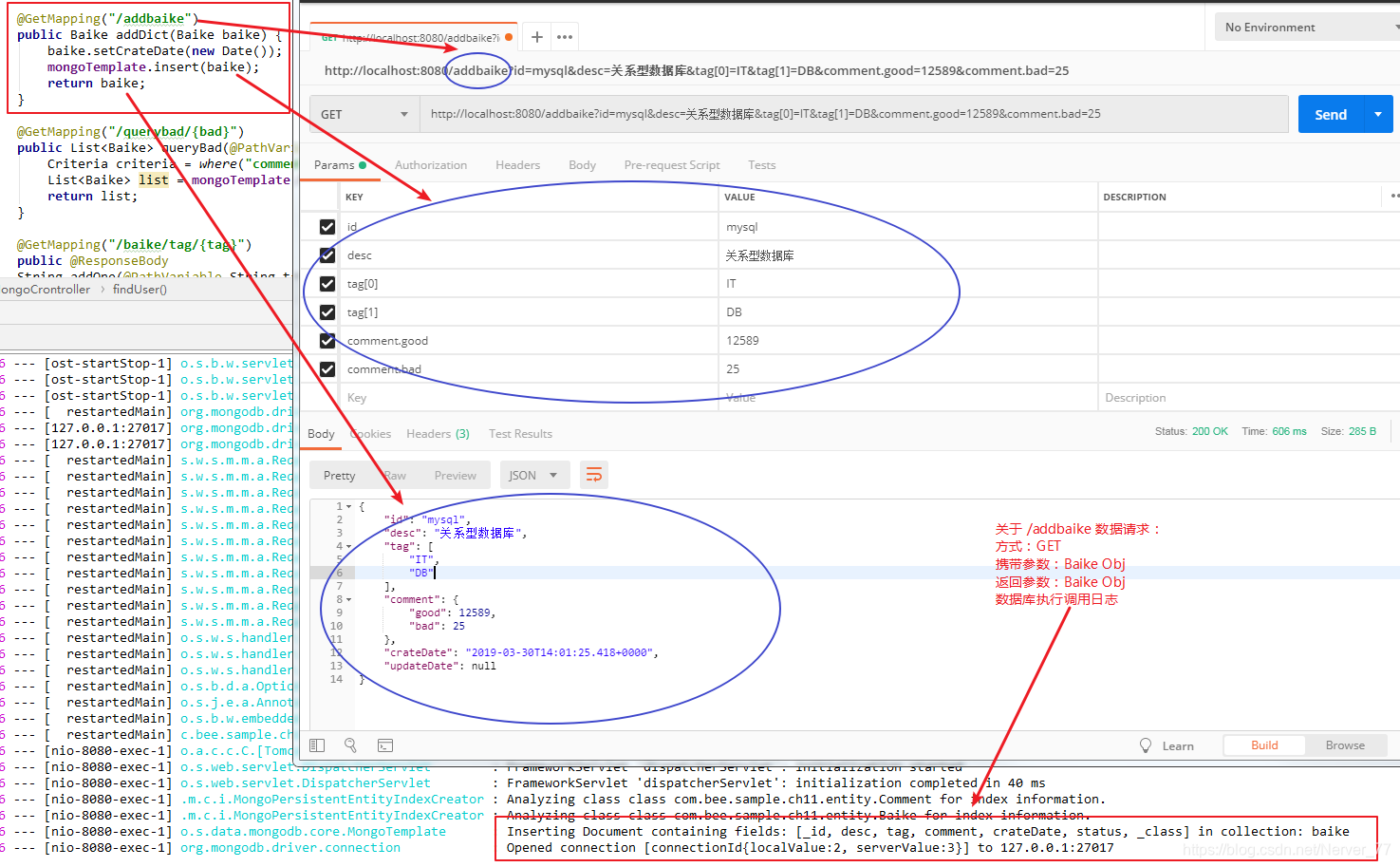This screenshot has height=867, width=1400.
Task: Open the Send button dropdown arrow
Action: pyautogui.click(x=1378, y=114)
